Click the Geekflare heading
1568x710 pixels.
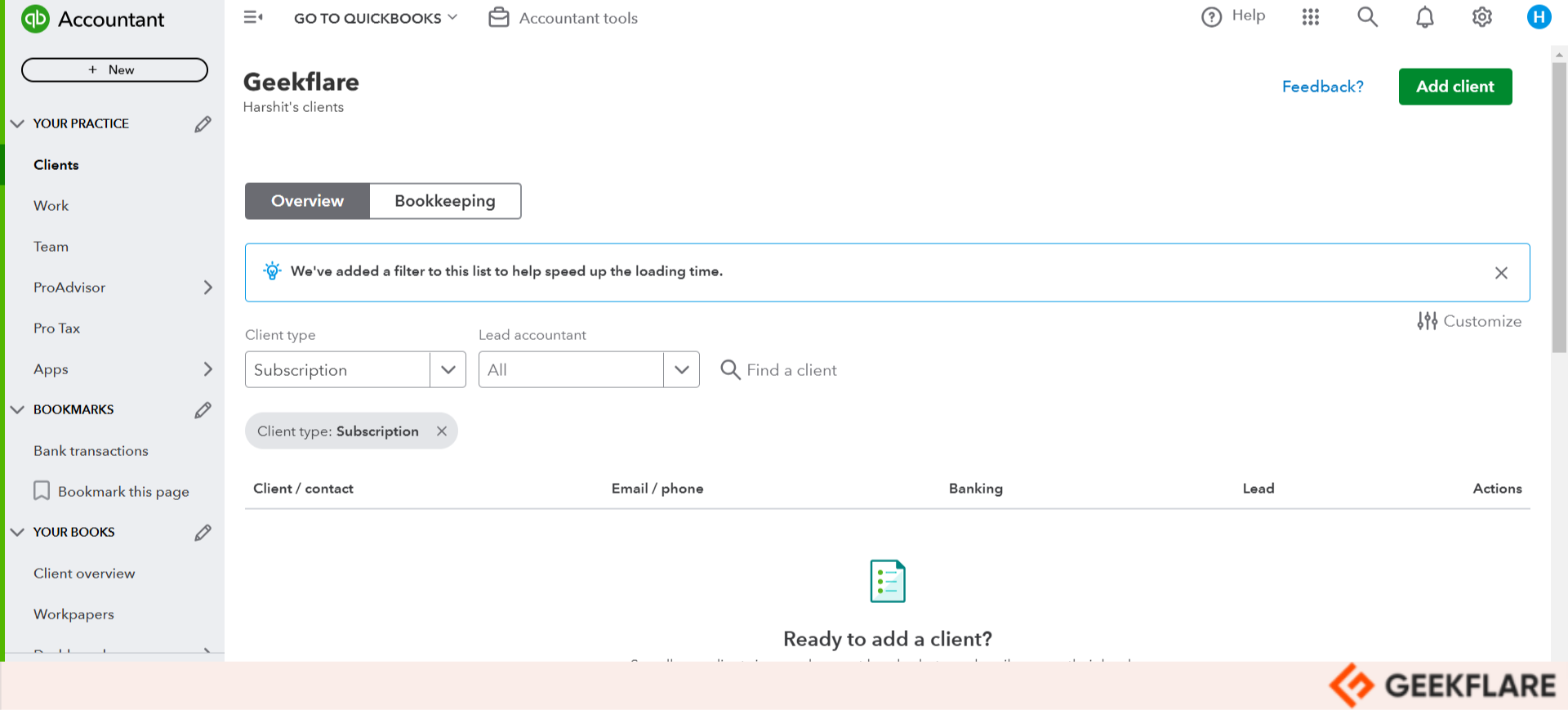pyautogui.click(x=301, y=82)
